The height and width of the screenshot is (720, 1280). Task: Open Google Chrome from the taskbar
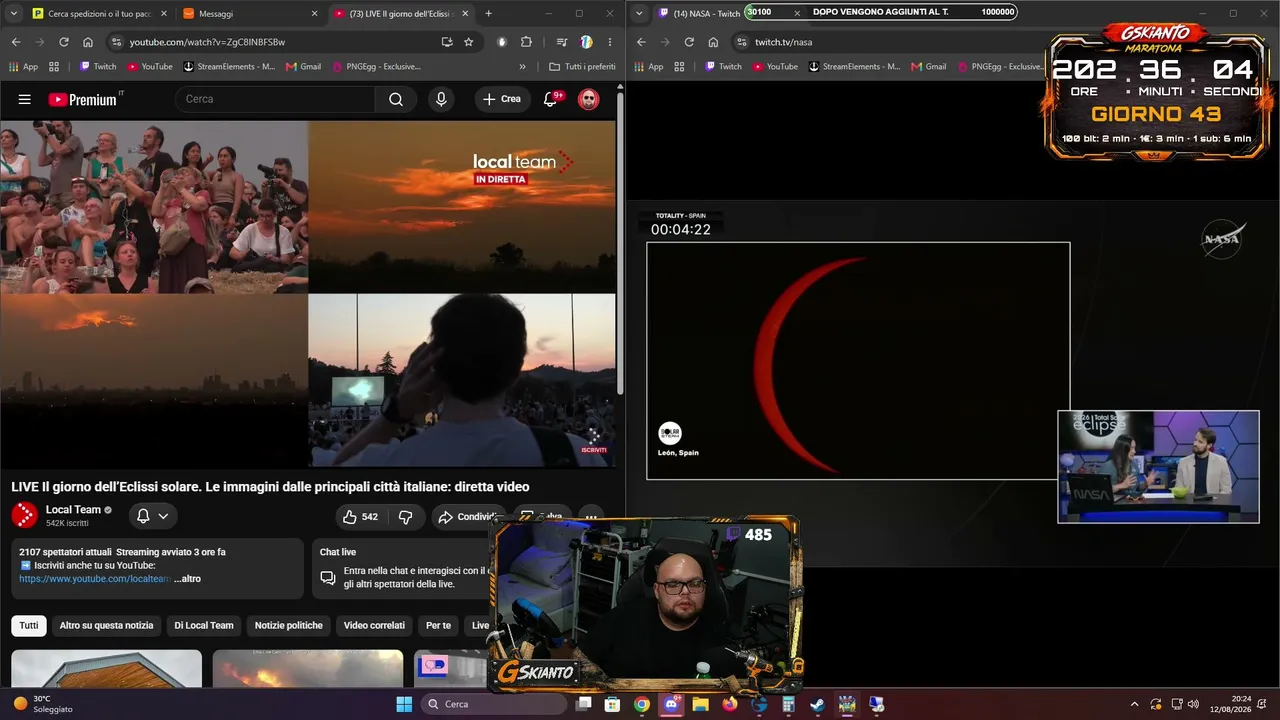tap(642, 704)
